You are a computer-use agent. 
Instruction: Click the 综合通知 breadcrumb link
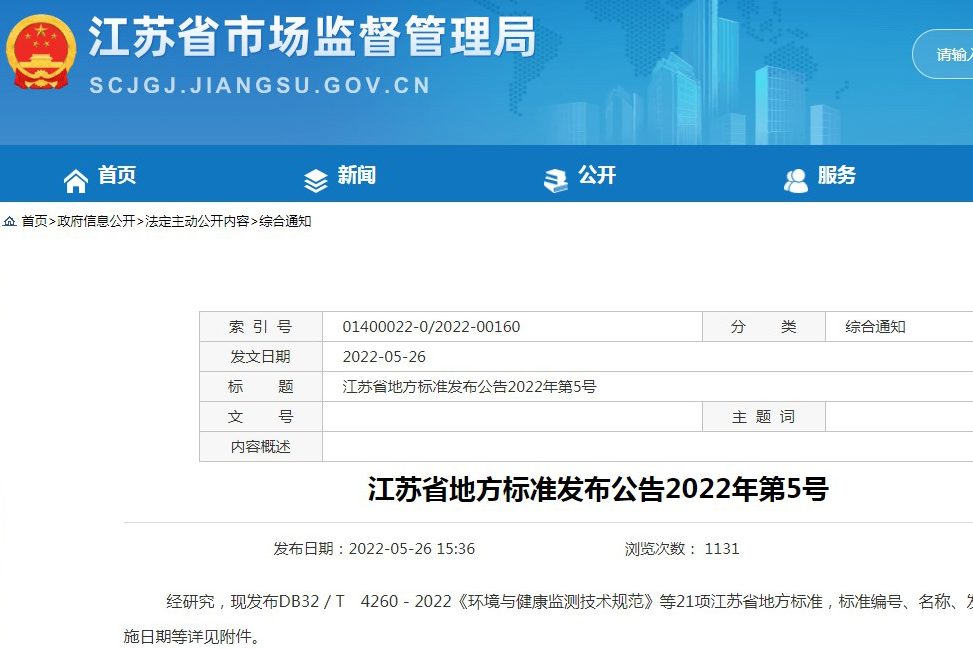(285, 222)
